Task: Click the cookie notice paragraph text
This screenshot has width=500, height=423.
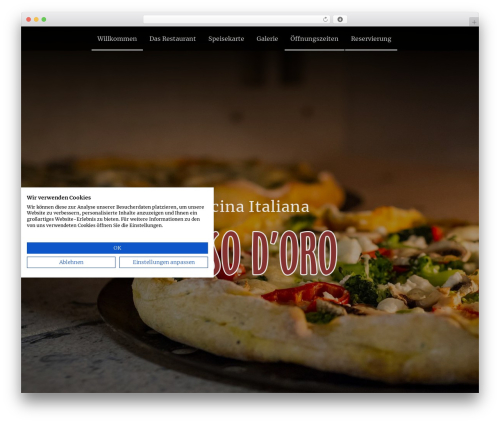Action: pos(115,216)
